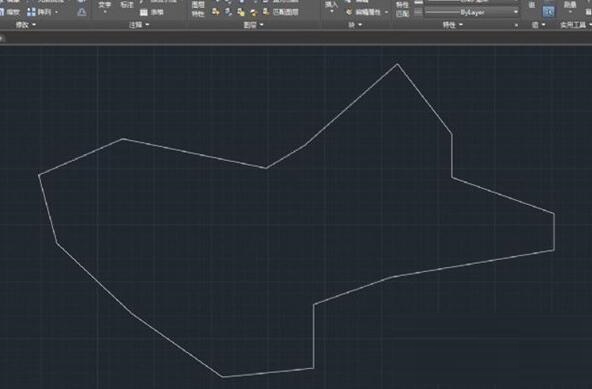
Task: Expand the 注释 (Annotation) panel
Action: coord(139,25)
